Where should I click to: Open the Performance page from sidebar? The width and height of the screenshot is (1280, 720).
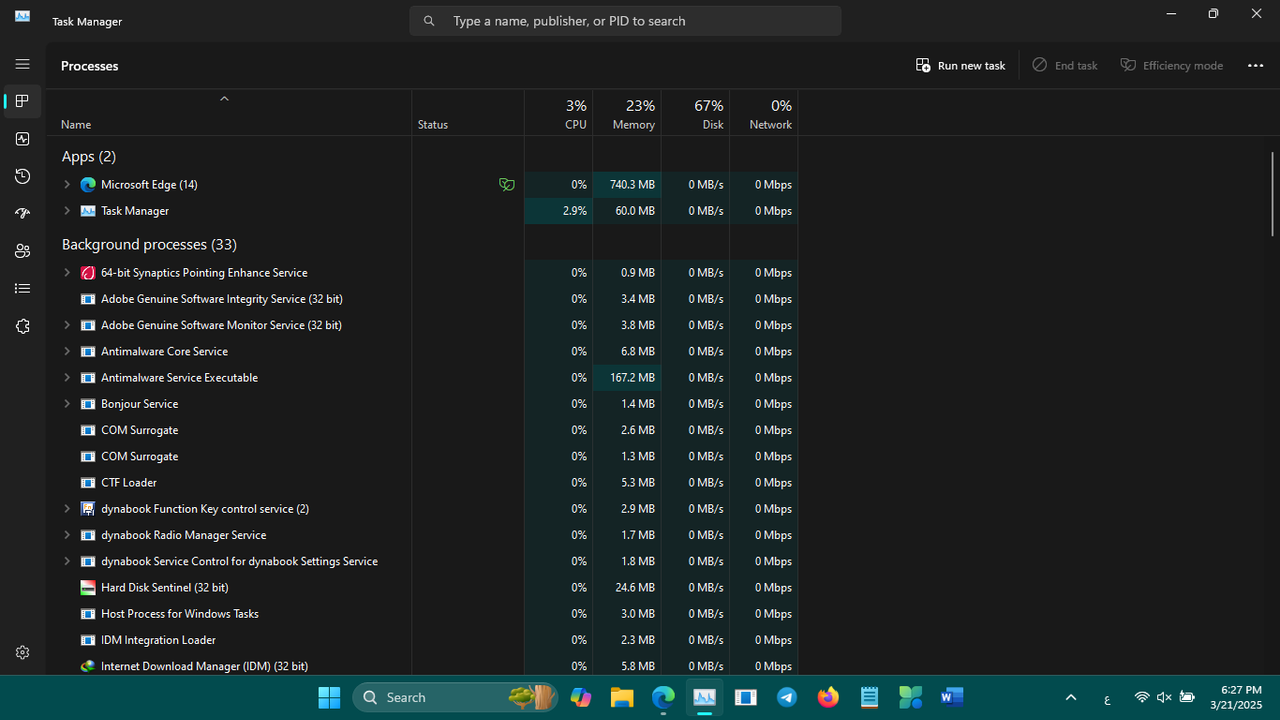click(22, 139)
